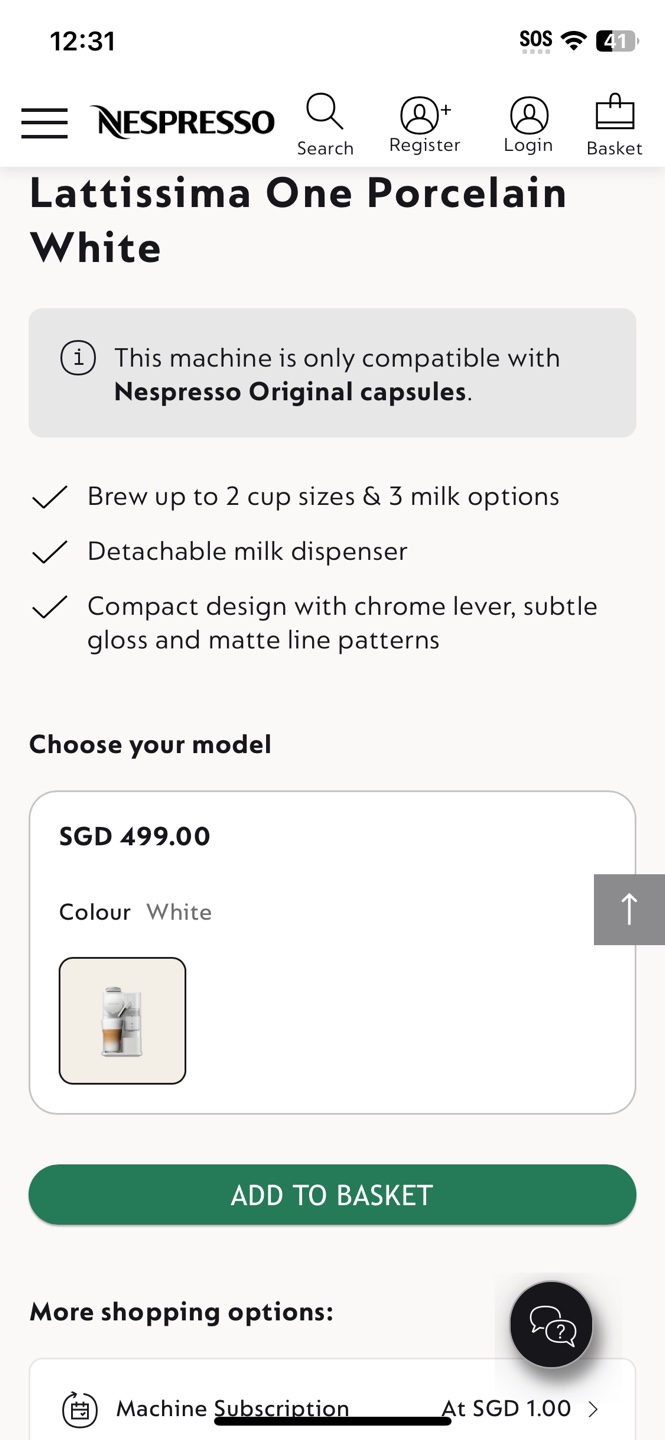
Task: Tap the Login label in header
Action: tap(528, 145)
